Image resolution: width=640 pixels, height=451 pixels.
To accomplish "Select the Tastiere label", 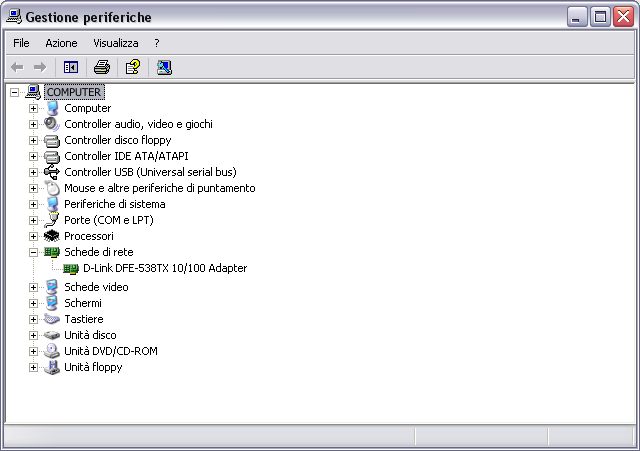I will 84,319.
